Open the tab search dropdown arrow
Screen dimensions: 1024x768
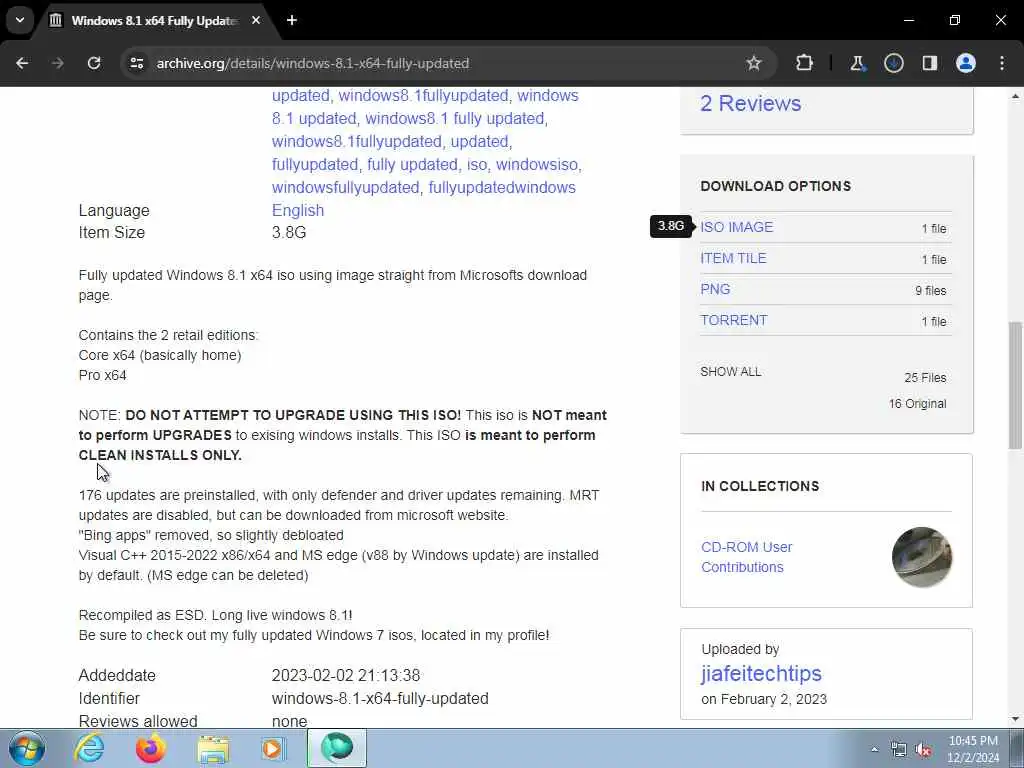[20, 20]
